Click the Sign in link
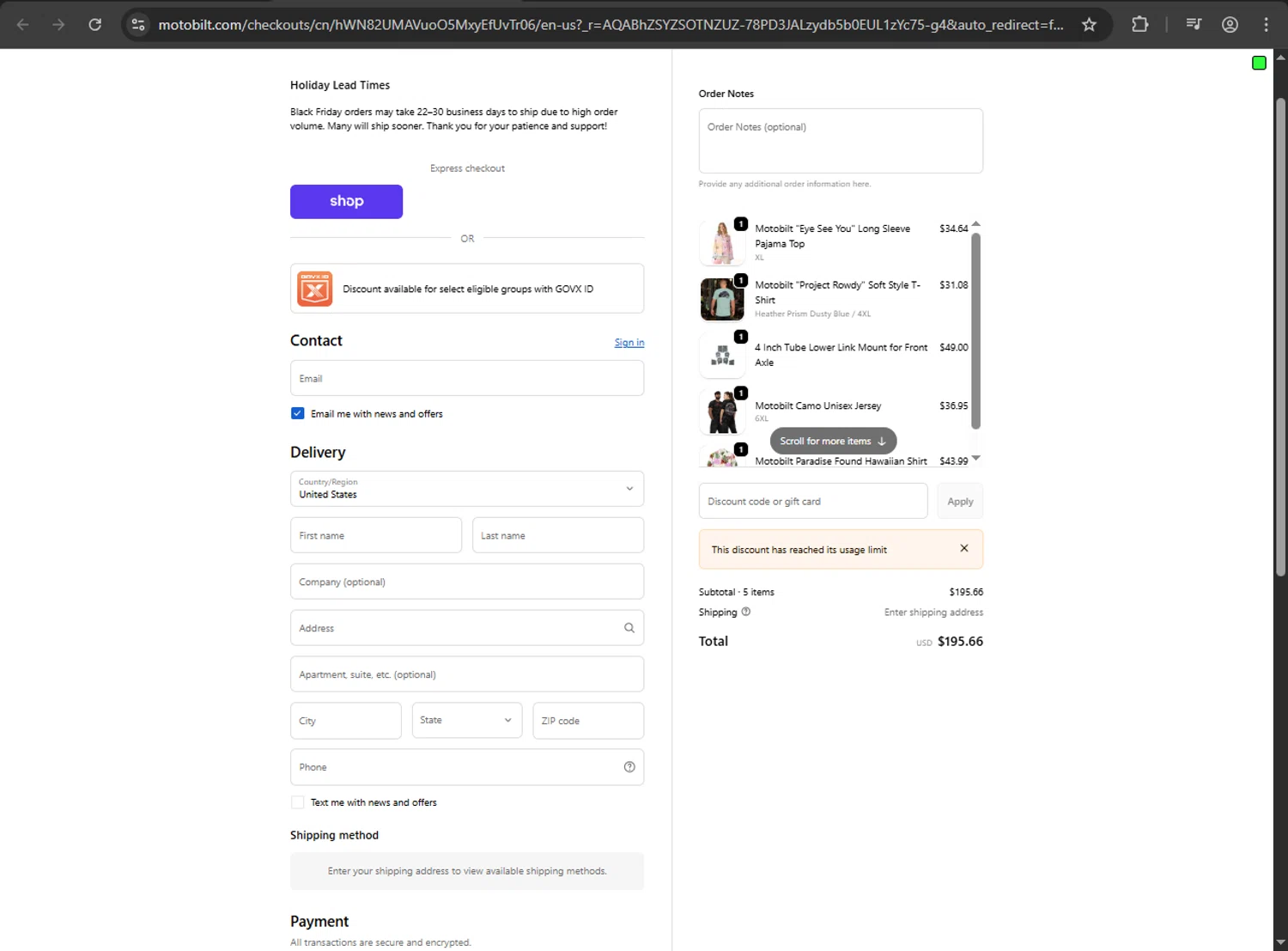The height and width of the screenshot is (951, 1288). click(629, 343)
